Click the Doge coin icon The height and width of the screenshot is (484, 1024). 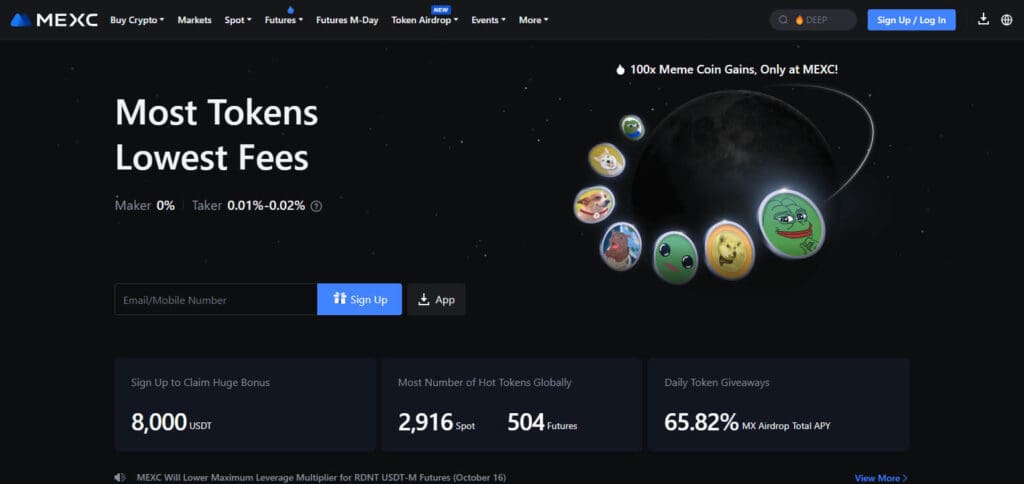(729, 250)
